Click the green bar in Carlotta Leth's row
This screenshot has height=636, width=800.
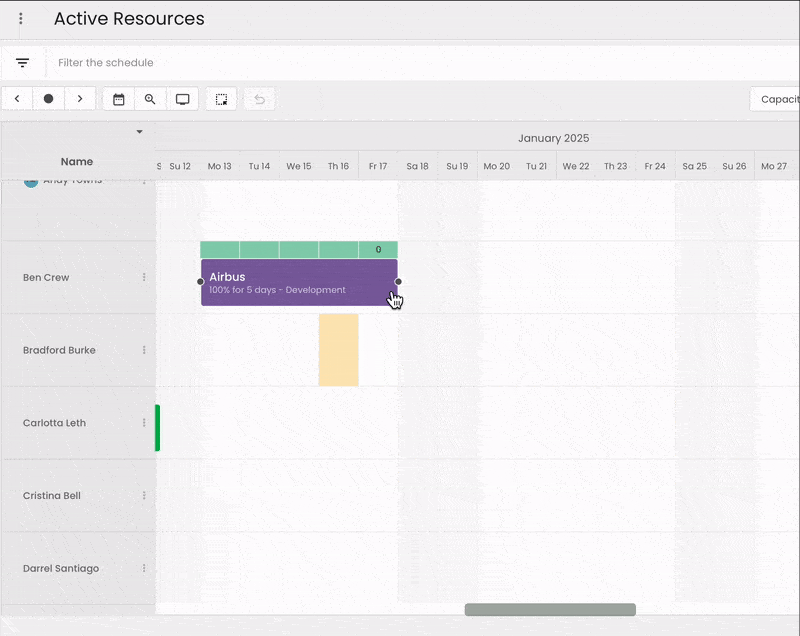(158, 428)
